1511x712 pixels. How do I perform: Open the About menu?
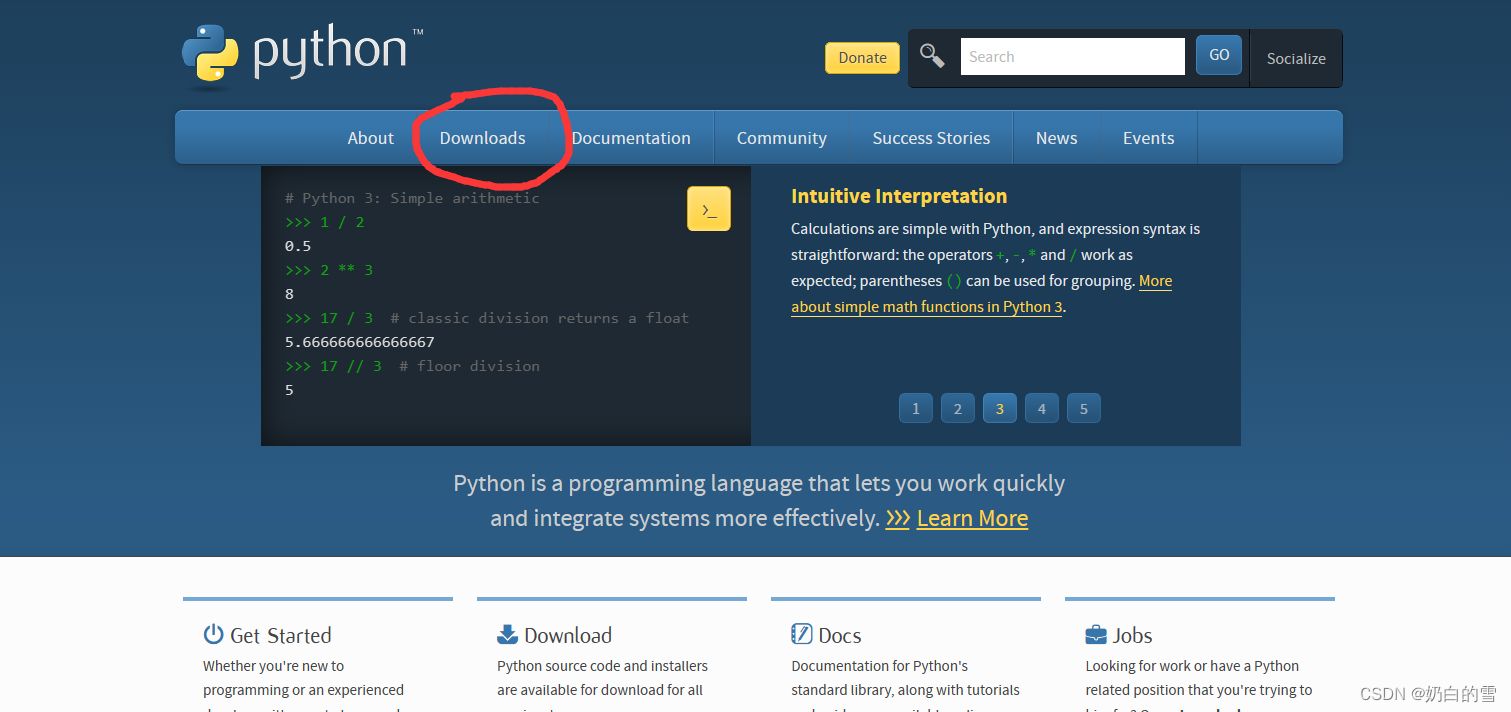click(x=371, y=138)
